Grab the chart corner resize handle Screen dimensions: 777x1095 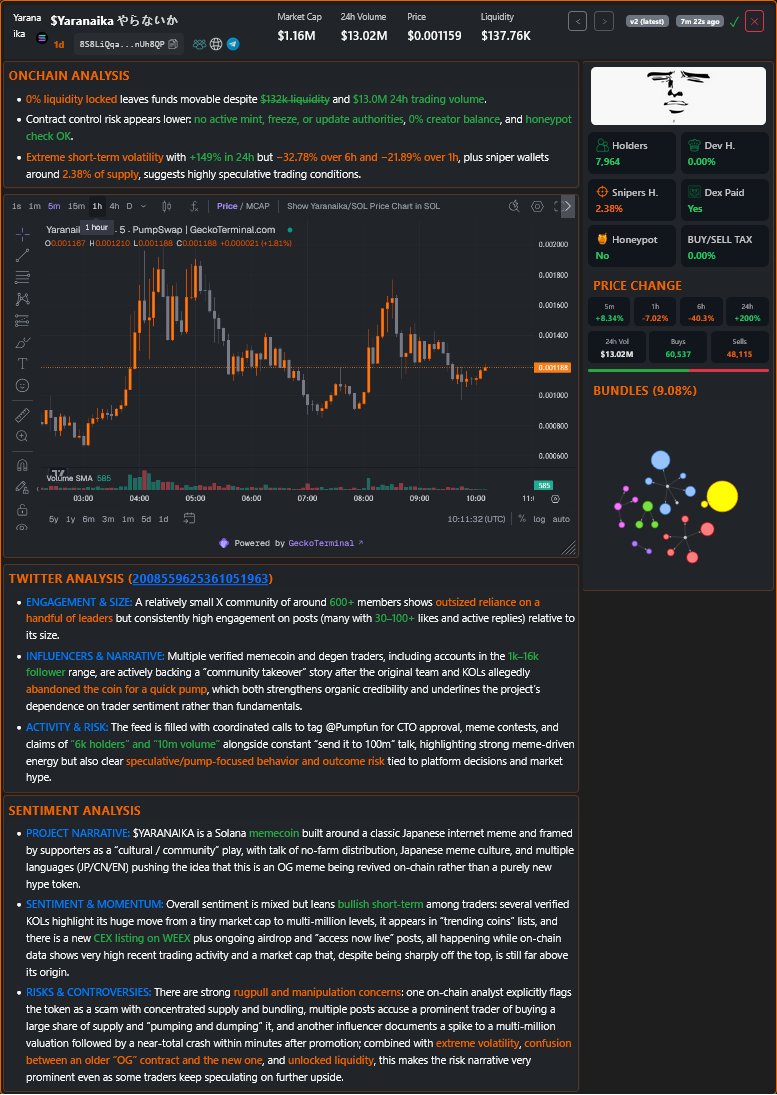point(569,548)
